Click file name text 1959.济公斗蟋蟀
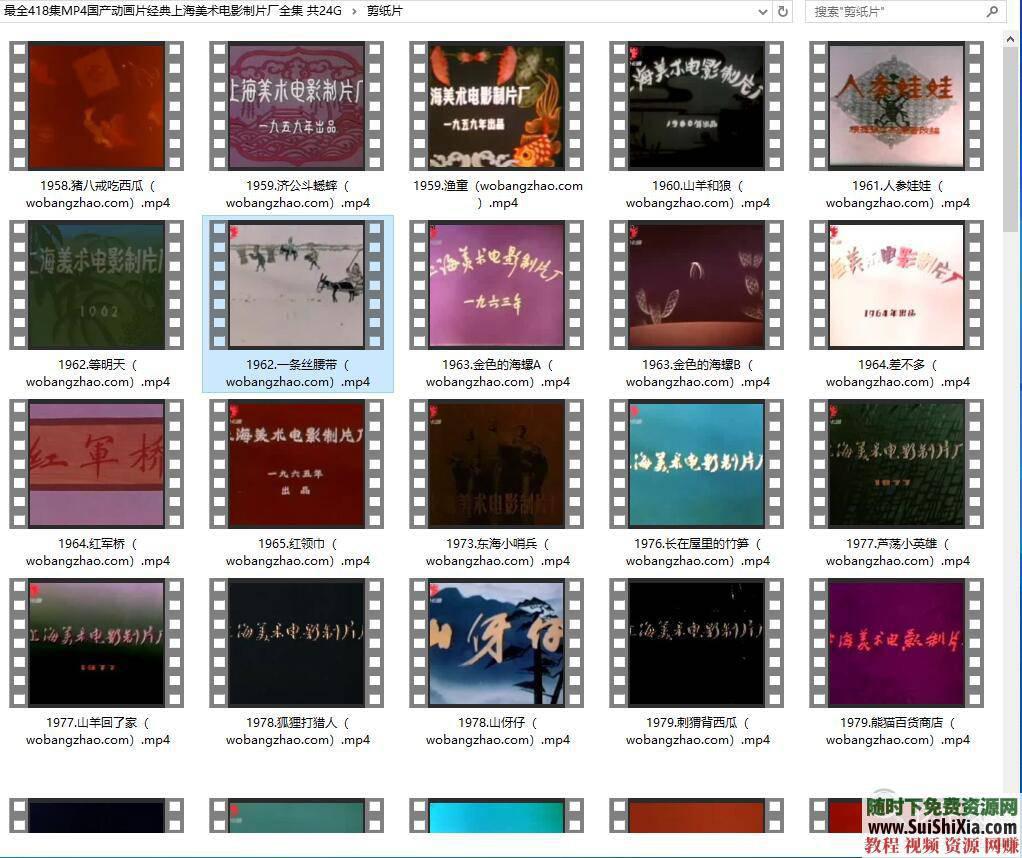This screenshot has height=858, width=1022. [298, 194]
